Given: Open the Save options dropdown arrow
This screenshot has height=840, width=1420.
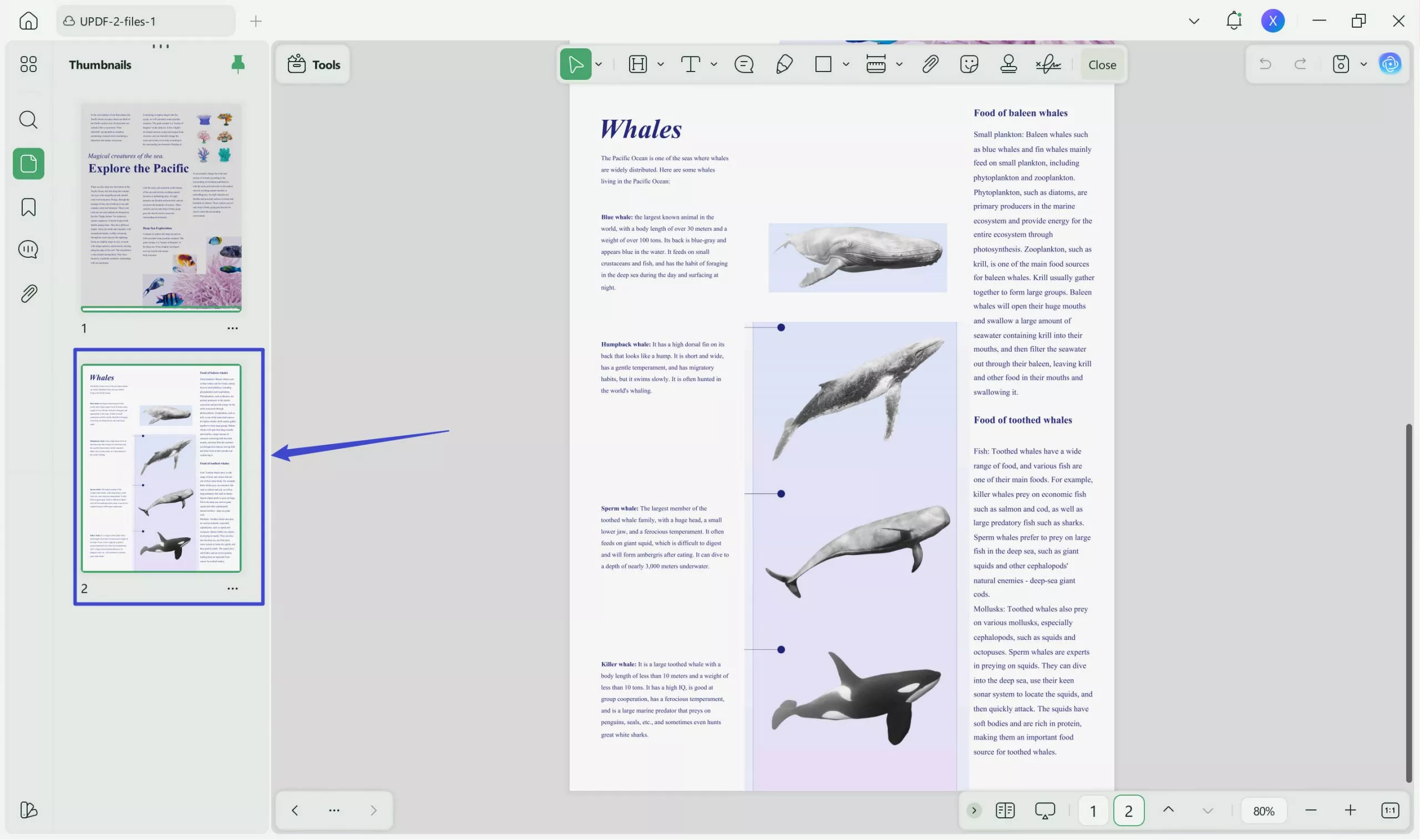Looking at the screenshot, I should point(1363,64).
